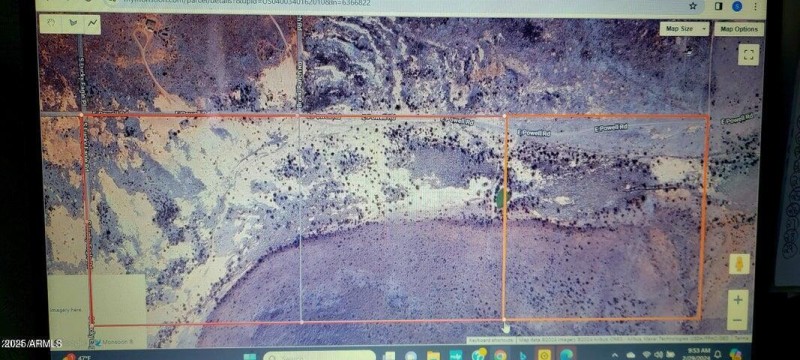Zoom out on the map
Screen dimensions: 800x360
coord(737,320)
